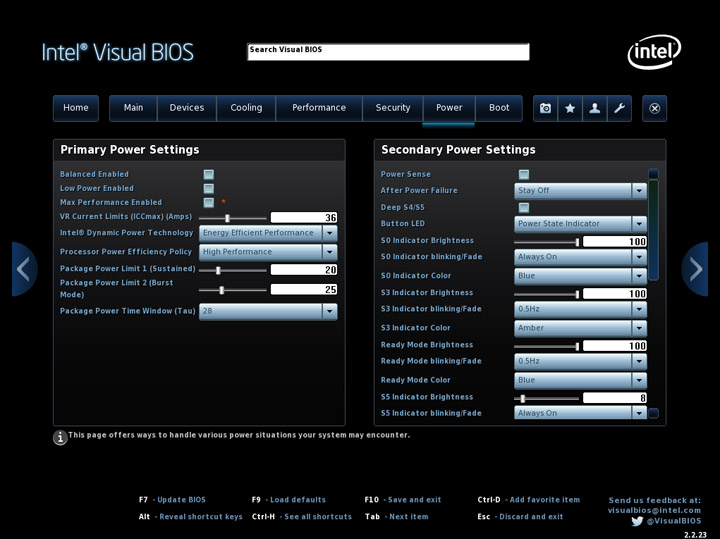Click Package Power Limit 1 value field
This screenshot has height=539, width=720.
[304, 270]
